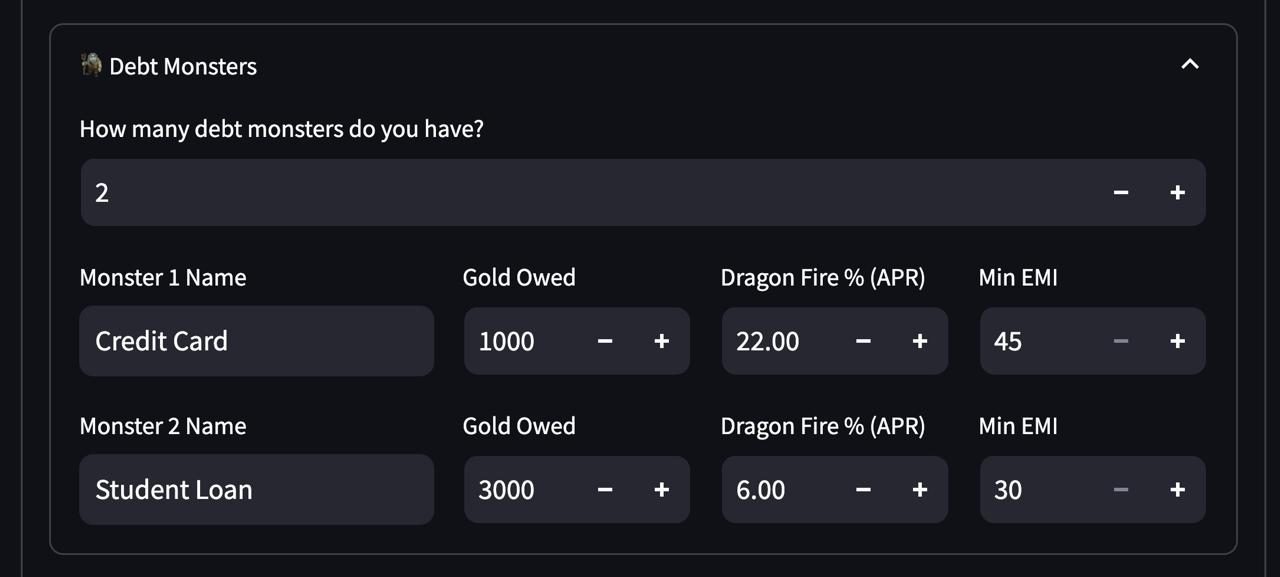Edit the Monster 1 Name field
The height and width of the screenshot is (577, 1280).
pos(256,341)
